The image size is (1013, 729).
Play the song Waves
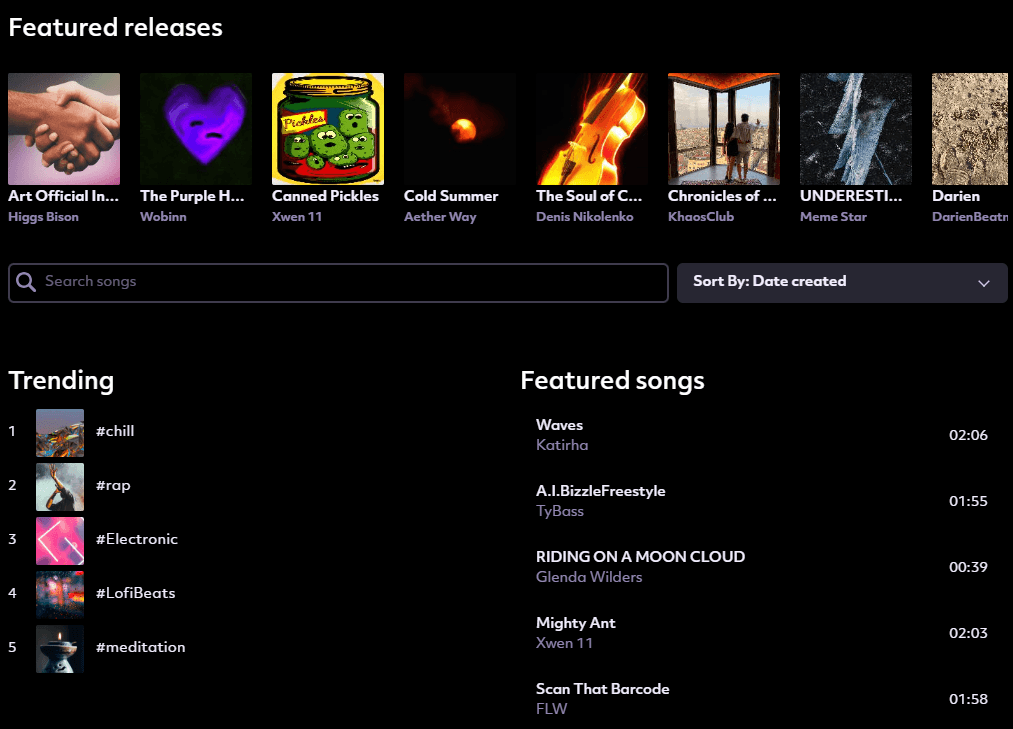559,425
